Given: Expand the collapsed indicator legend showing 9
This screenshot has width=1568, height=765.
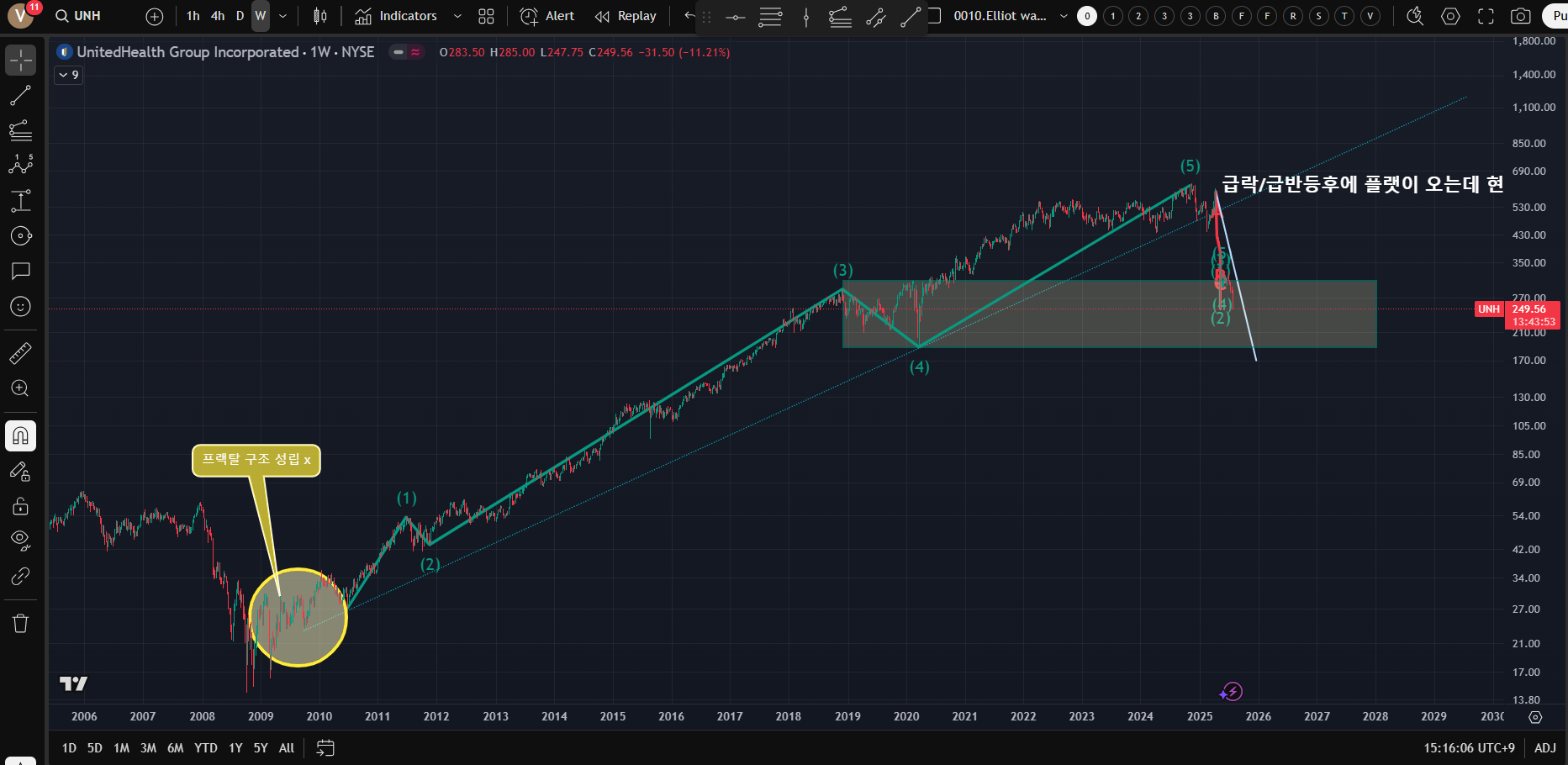Looking at the screenshot, I should coord(69,75).
